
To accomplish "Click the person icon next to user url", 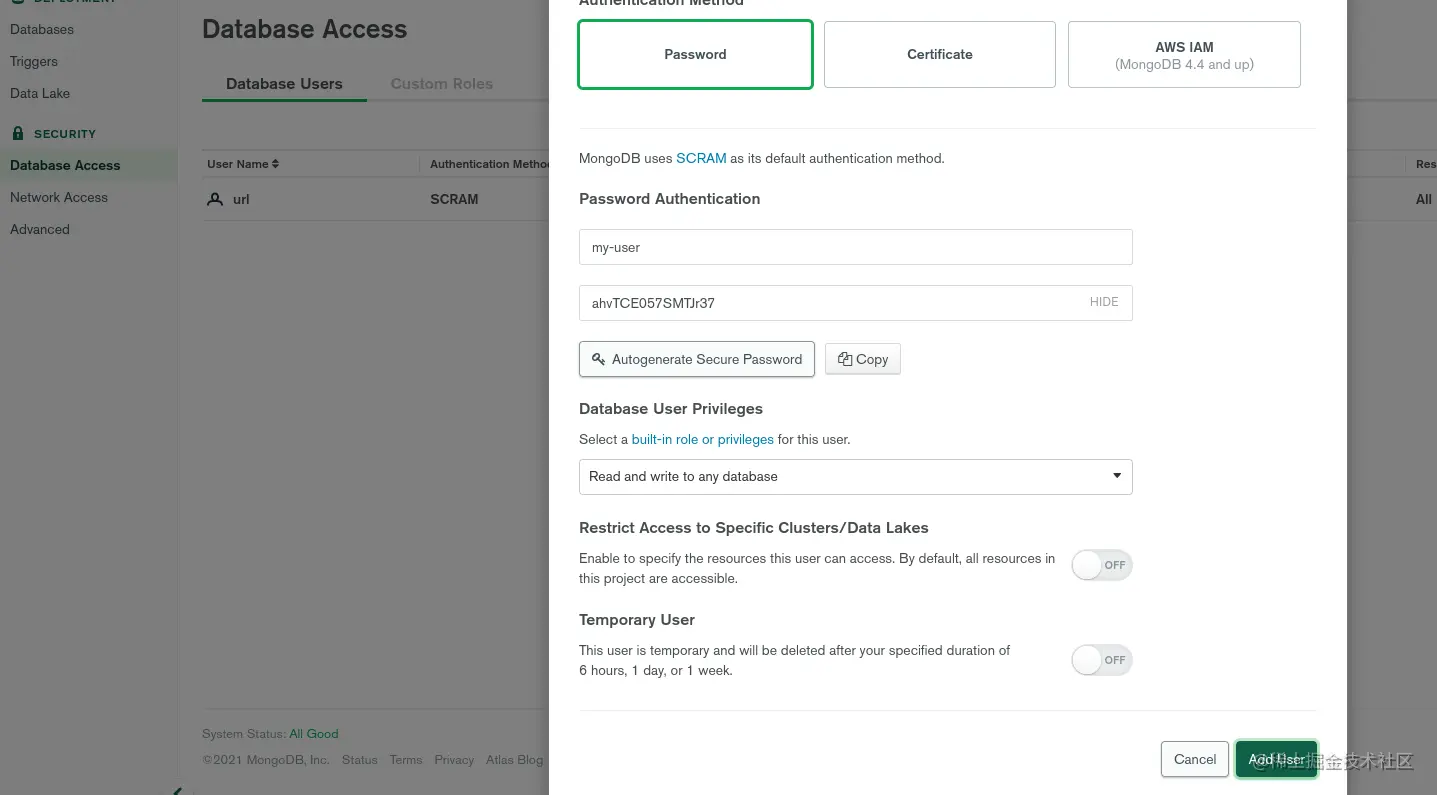I will [x=215, y=199].
